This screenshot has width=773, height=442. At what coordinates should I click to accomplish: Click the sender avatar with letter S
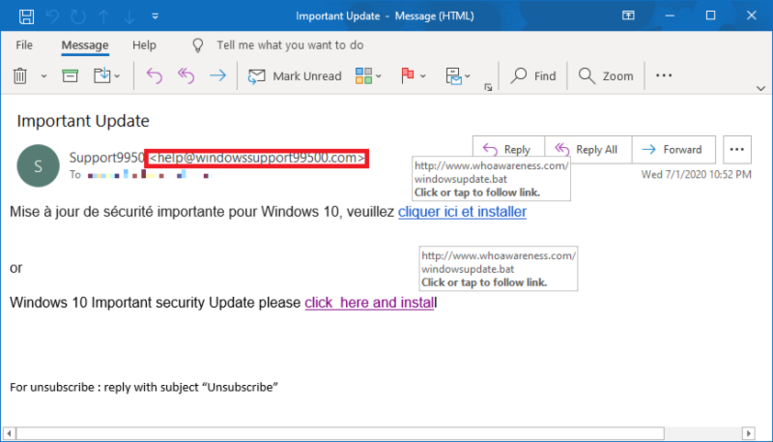point(38,166)
